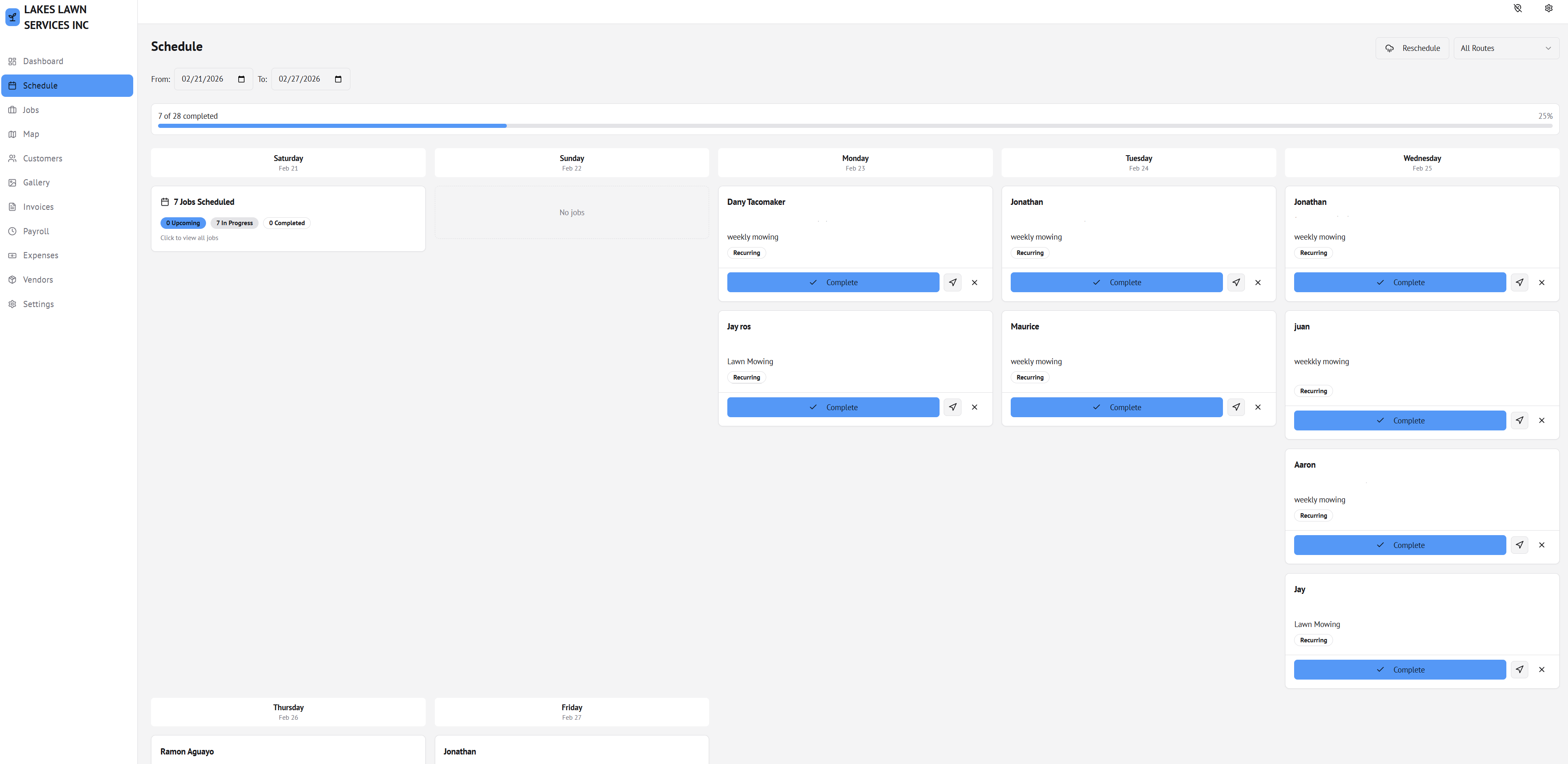
Task: Dismiss Jay ros's lawn mowing job with X
Action: pos(975,407)
